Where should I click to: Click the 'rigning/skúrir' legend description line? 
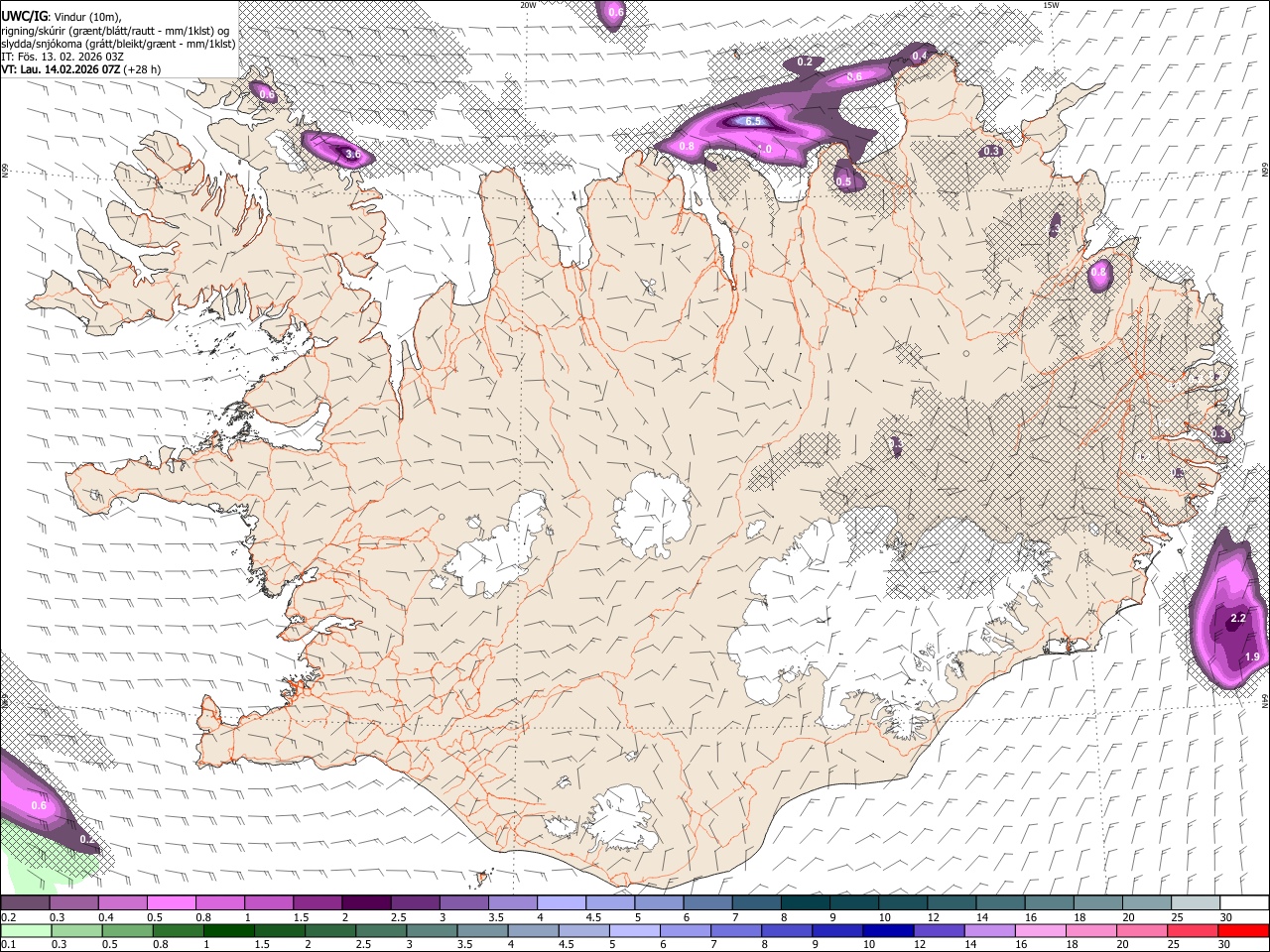(116, 31)
